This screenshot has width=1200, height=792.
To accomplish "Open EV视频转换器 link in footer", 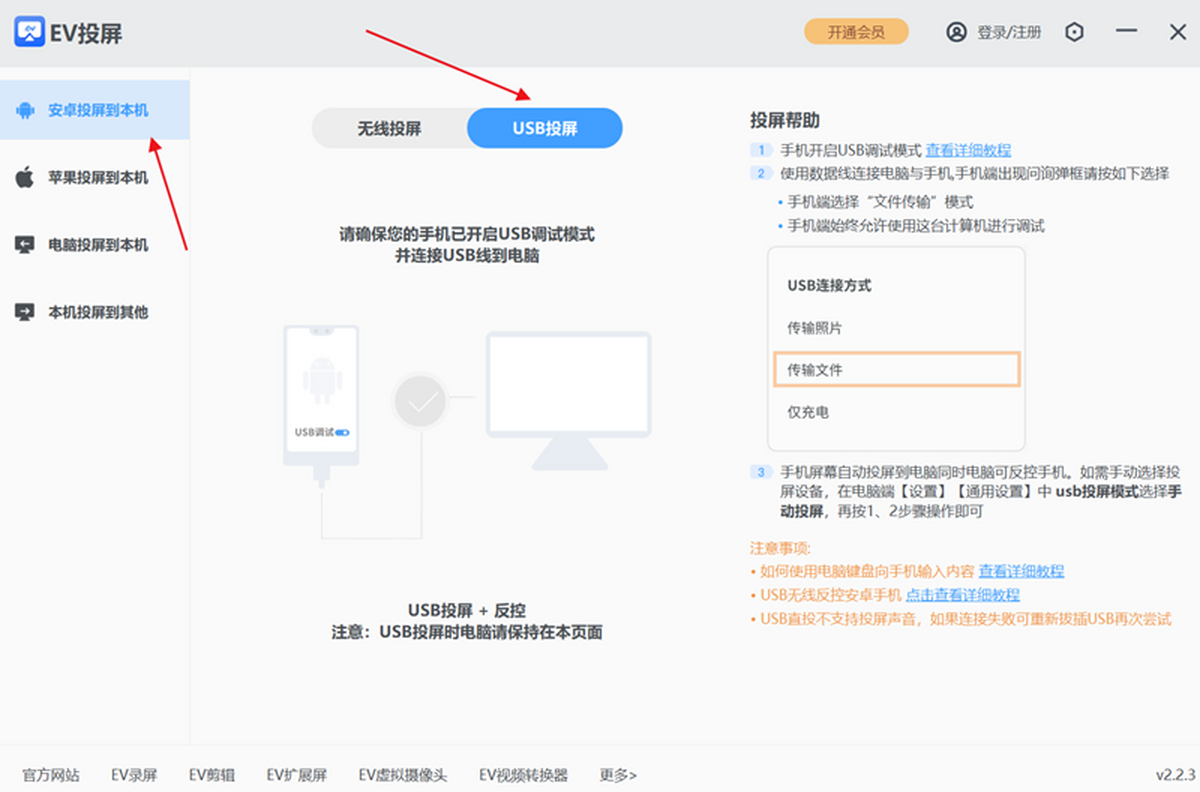I will tap(523, 775).
